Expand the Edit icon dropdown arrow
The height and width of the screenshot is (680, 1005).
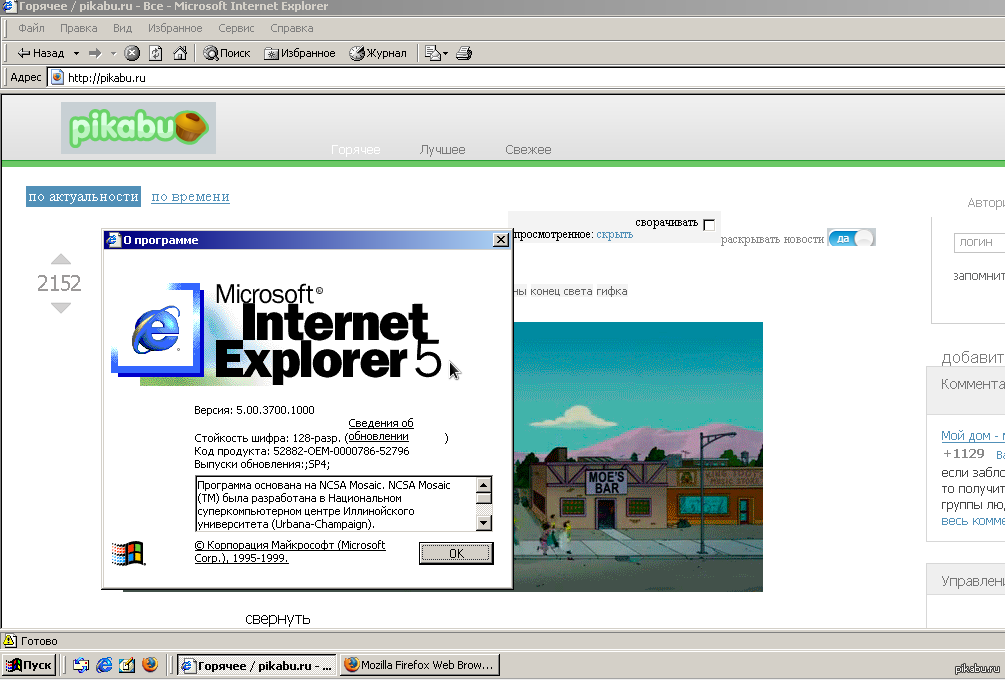[x=445, y=53]
